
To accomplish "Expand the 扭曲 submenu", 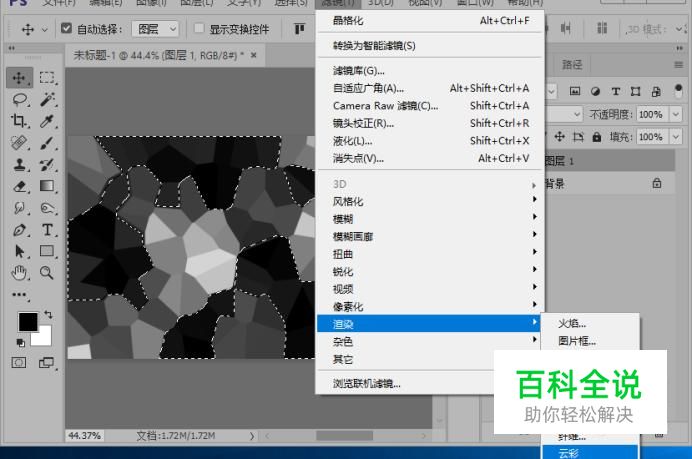I will tap(430, 254).
